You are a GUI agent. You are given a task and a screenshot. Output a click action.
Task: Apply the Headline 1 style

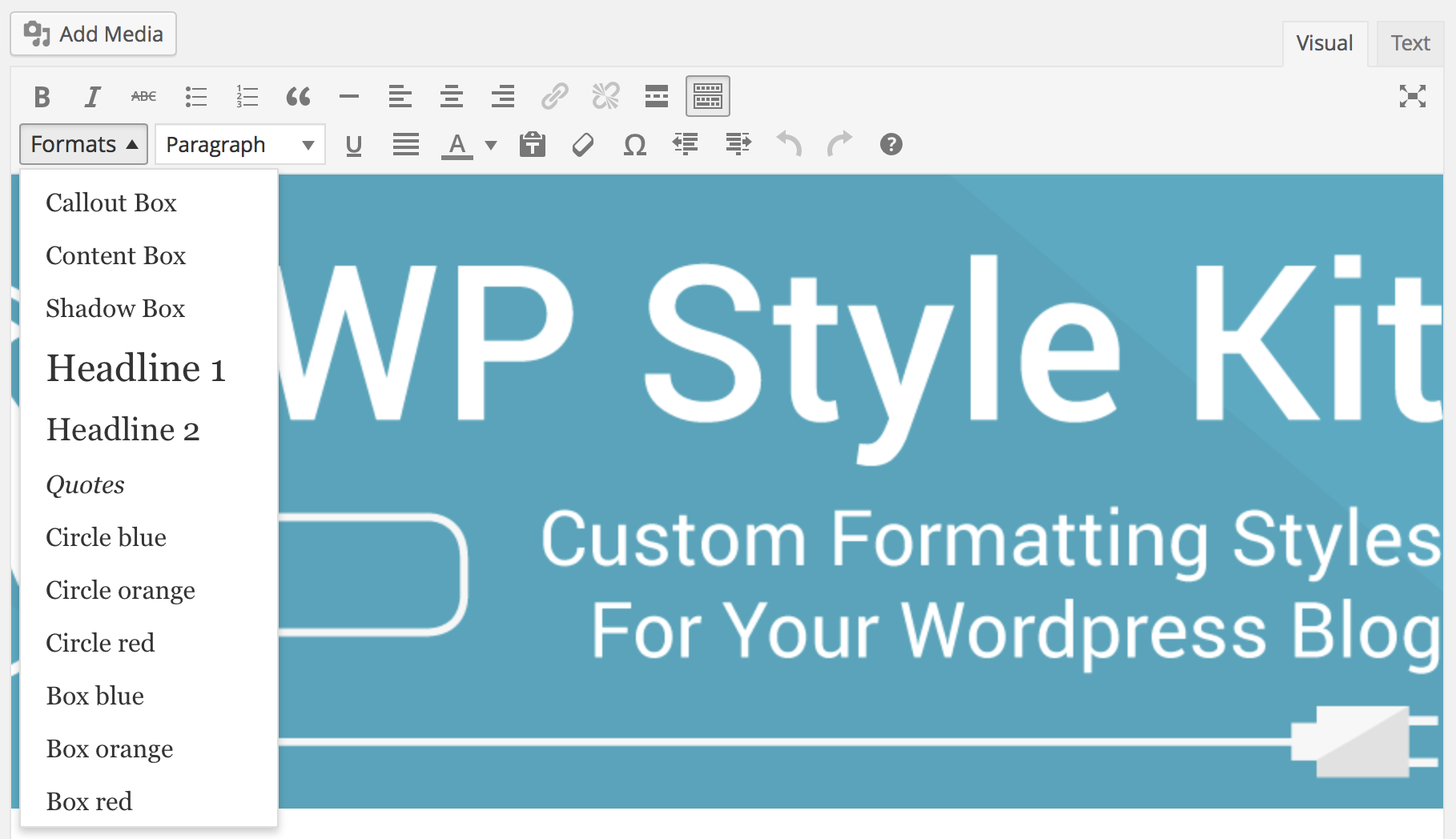[149, 368]
